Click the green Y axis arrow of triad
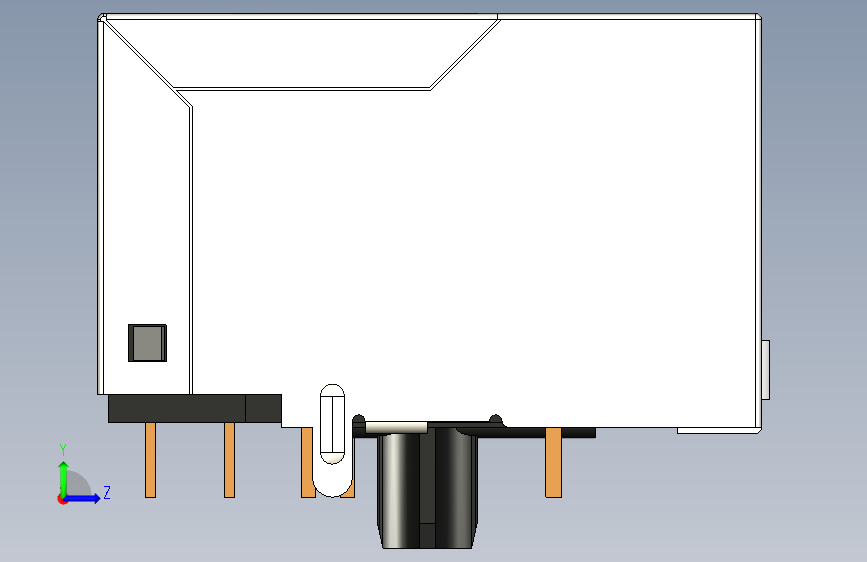 pos(64,478)
